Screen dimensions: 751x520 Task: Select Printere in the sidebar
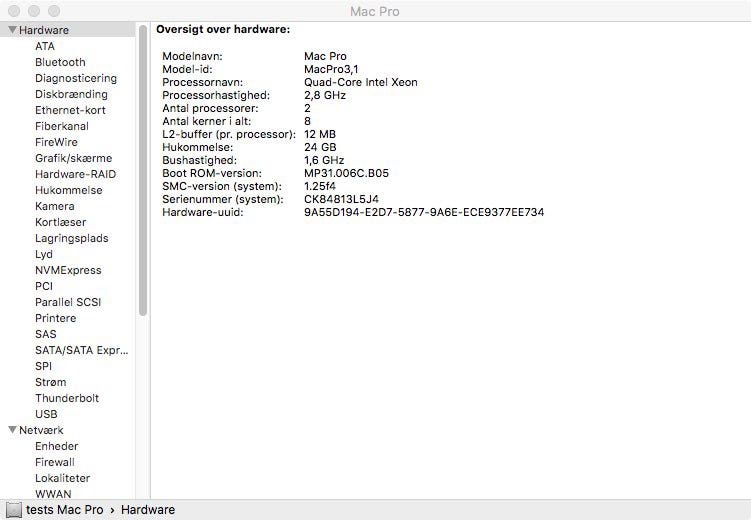pos(56,318)
